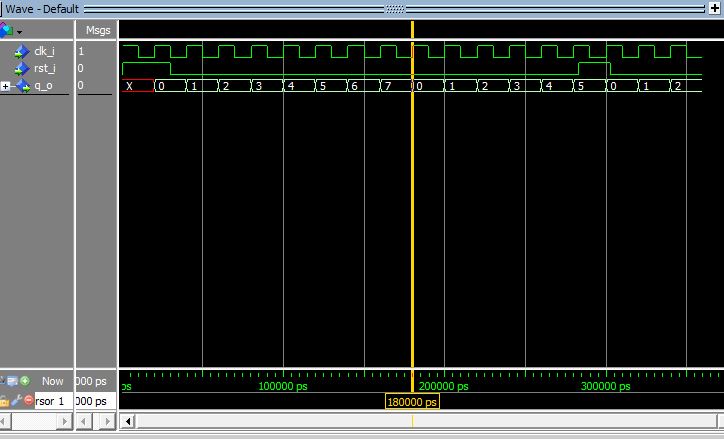Click the green Insert Cursor plus icon

click(x=24, y=381)
